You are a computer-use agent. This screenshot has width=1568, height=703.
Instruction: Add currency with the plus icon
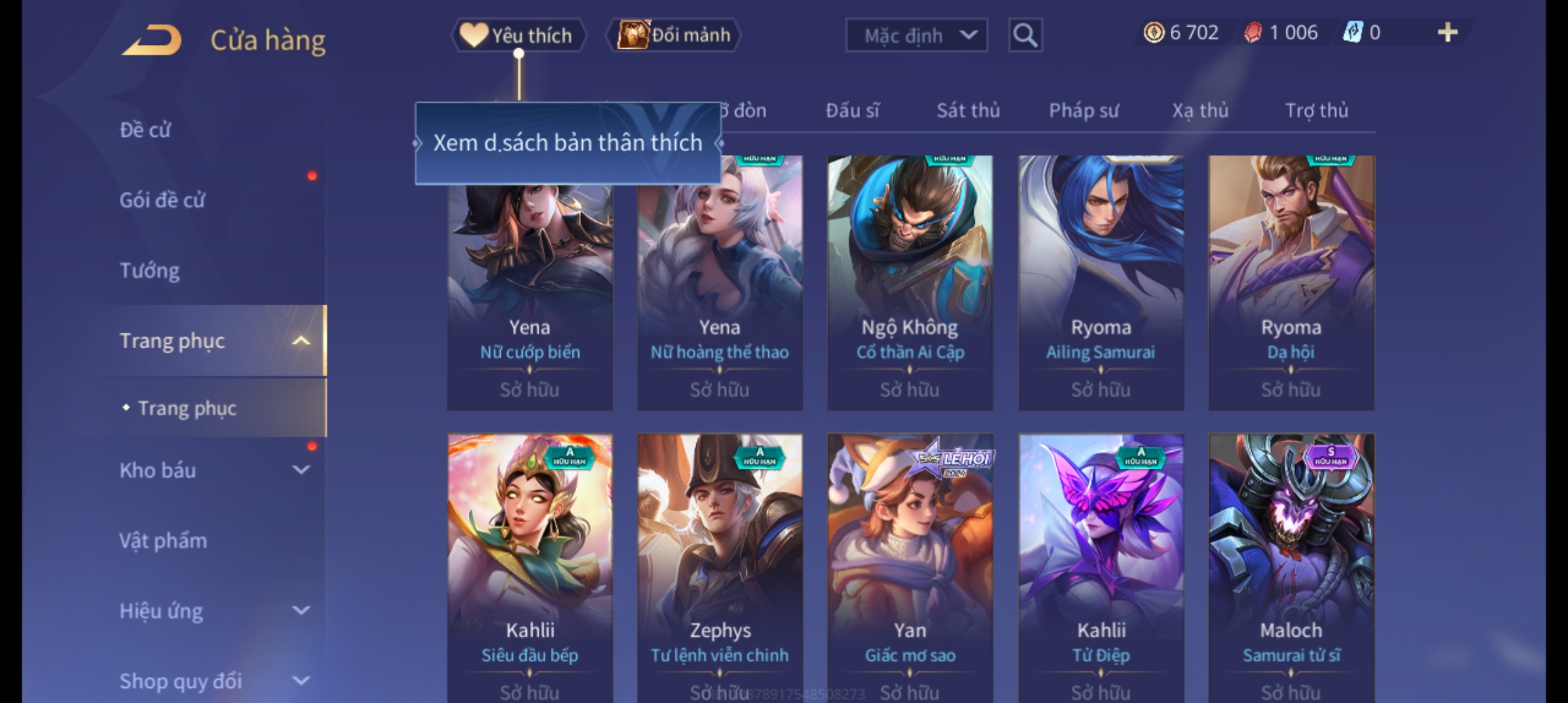(1447, 32)
